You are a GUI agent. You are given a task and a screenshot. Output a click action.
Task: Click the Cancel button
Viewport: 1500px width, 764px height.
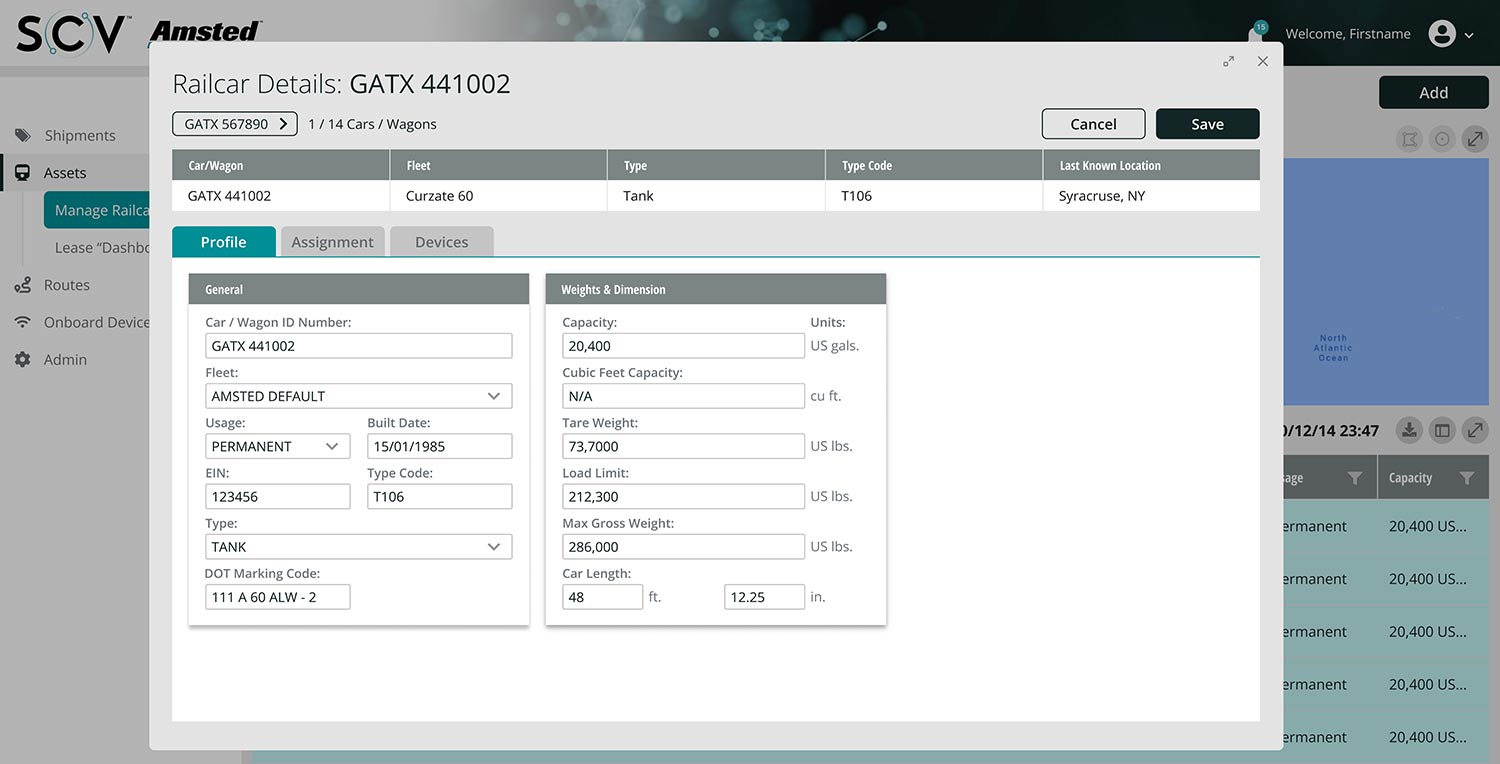[x=1092, y=124]
